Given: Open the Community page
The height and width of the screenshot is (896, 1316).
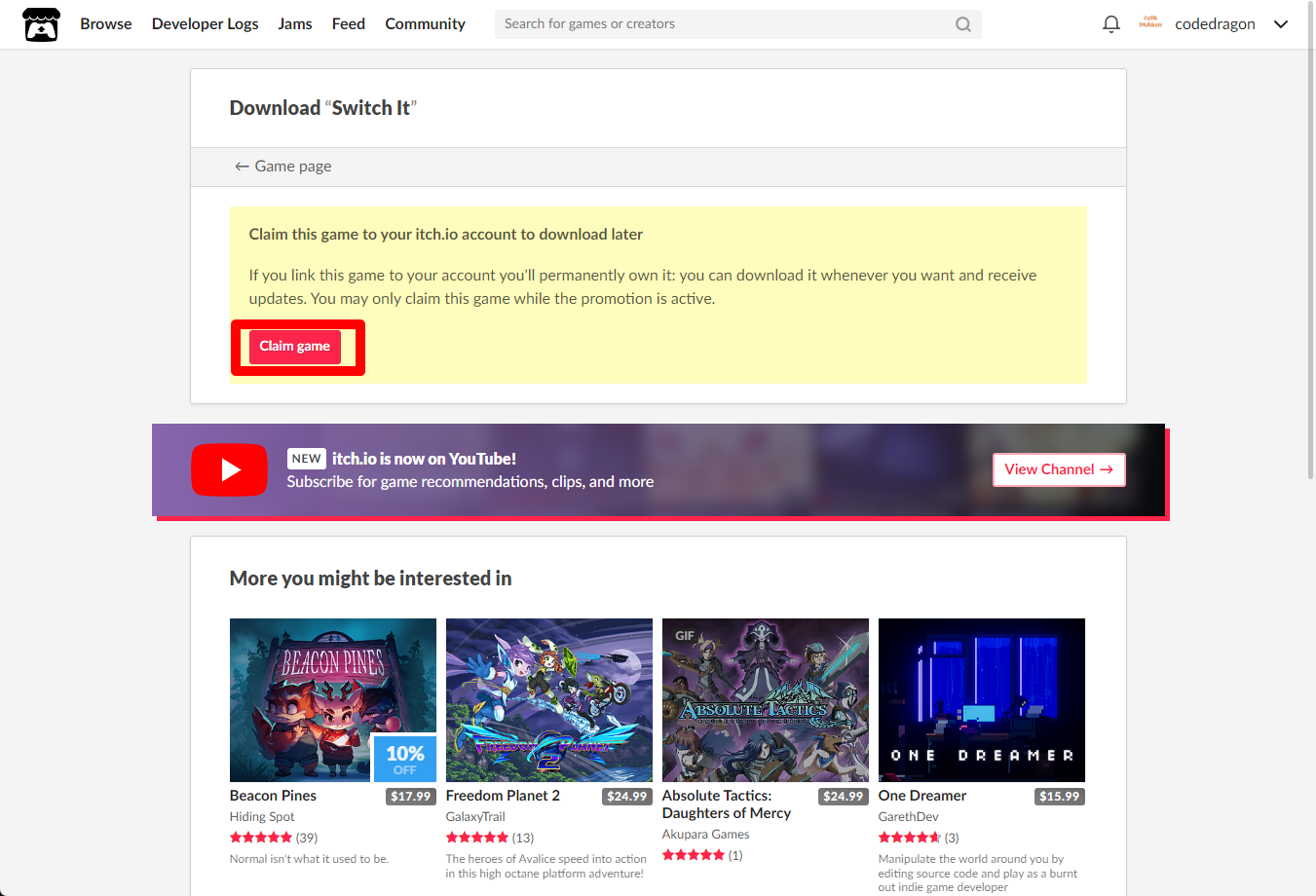Looking at the screenshot, I should click(425, 24).
